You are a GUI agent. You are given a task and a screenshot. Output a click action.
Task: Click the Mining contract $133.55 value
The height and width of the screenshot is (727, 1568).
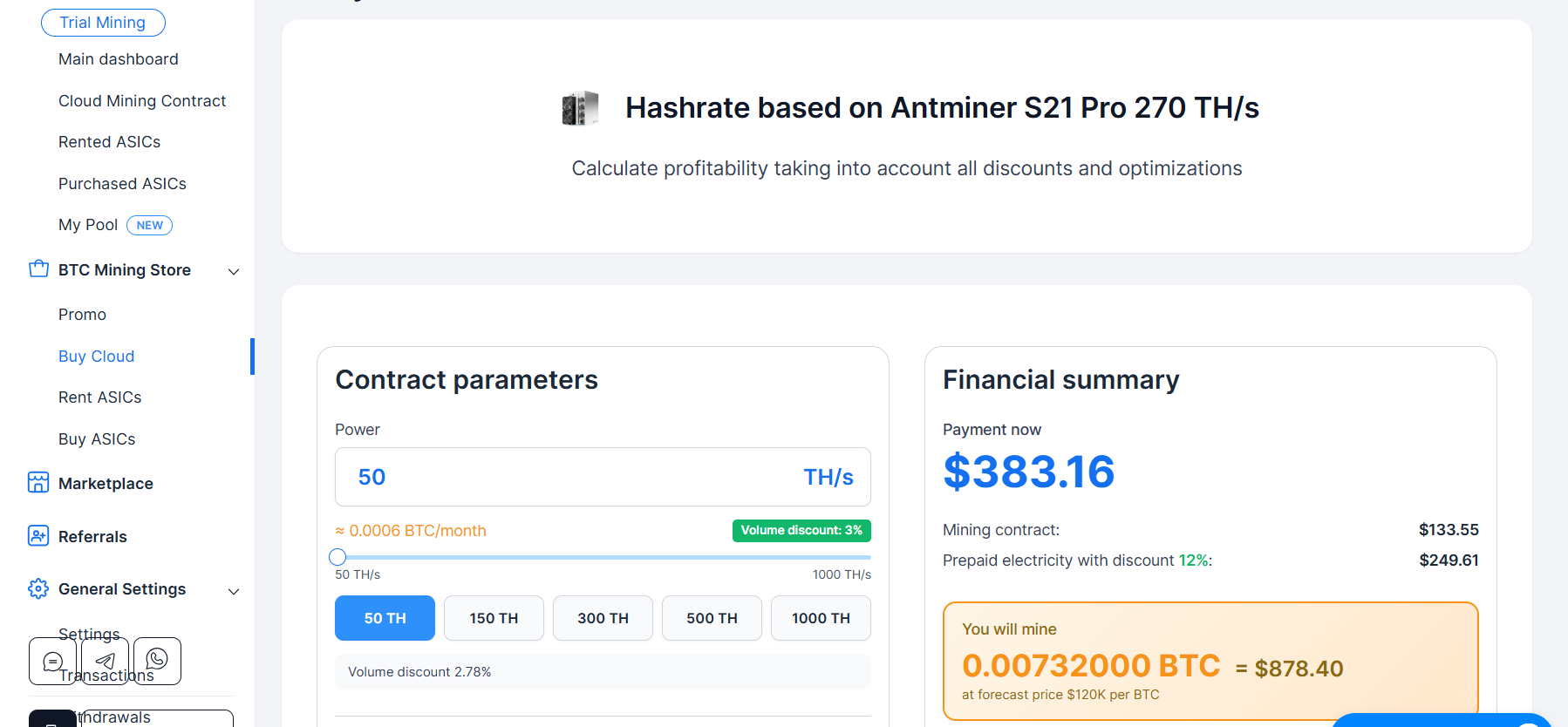[x=1449, y=530]
